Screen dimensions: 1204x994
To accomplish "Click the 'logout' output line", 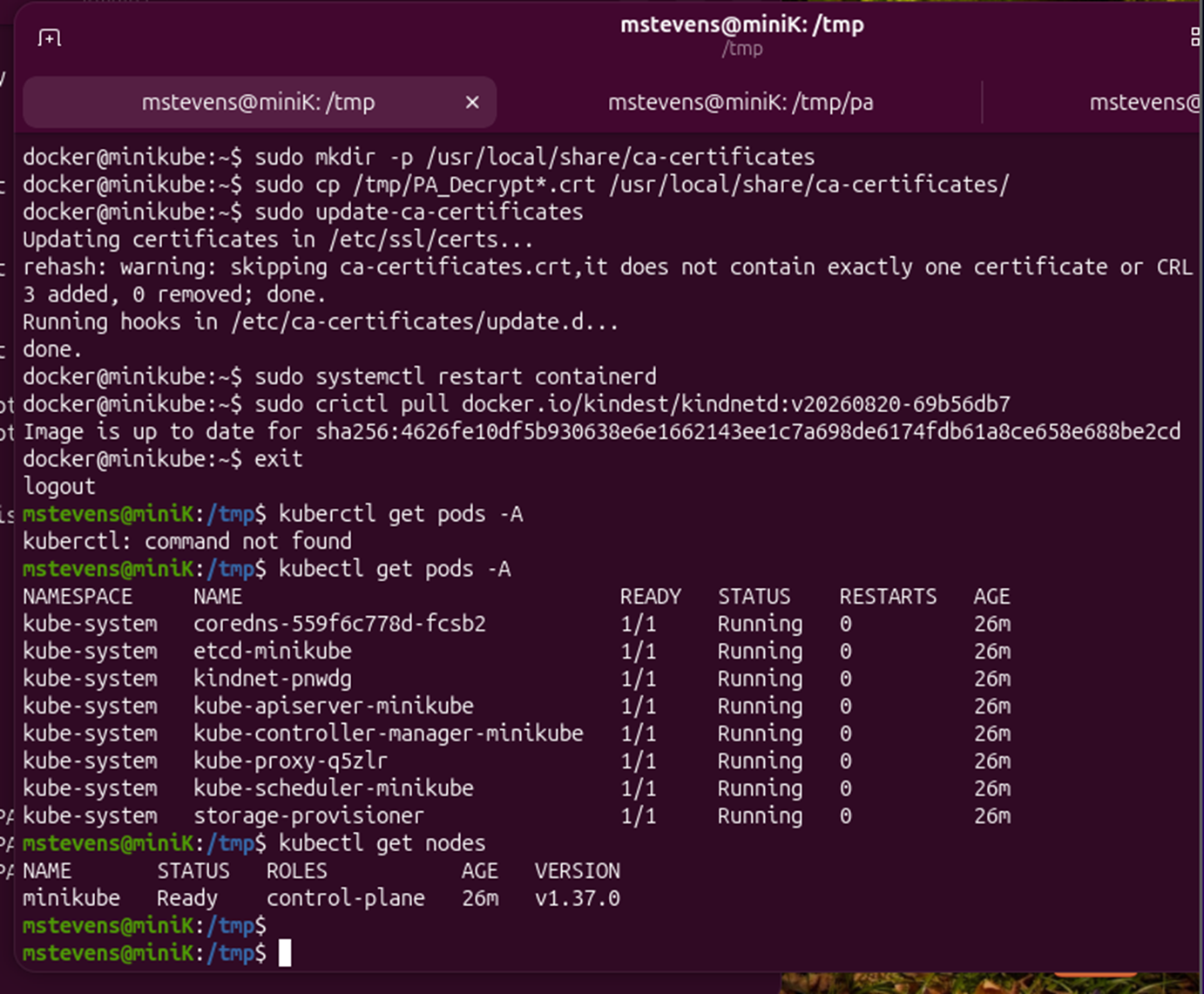I will click(59, 486).
